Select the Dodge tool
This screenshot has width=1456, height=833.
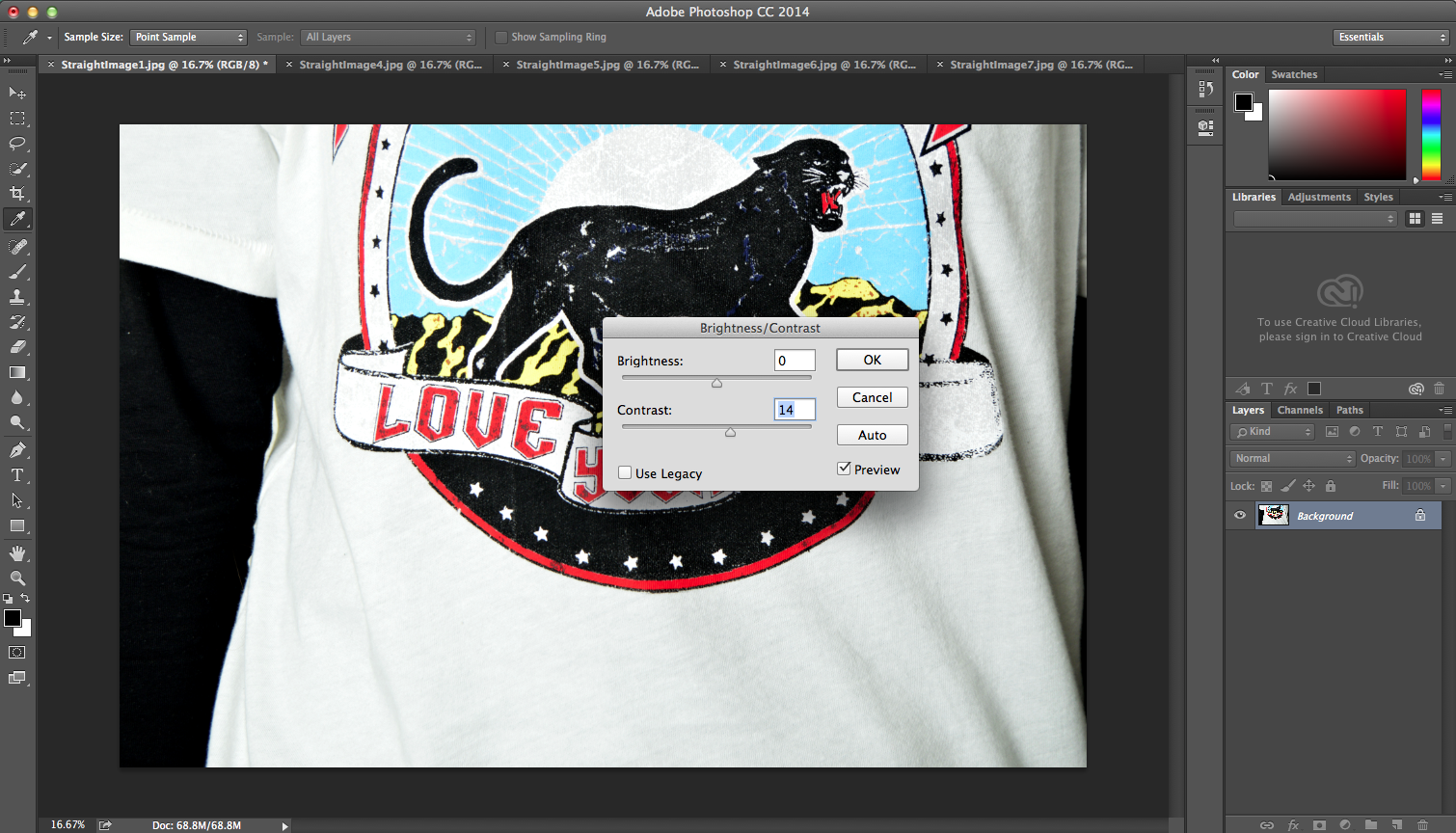click(17, 422)
